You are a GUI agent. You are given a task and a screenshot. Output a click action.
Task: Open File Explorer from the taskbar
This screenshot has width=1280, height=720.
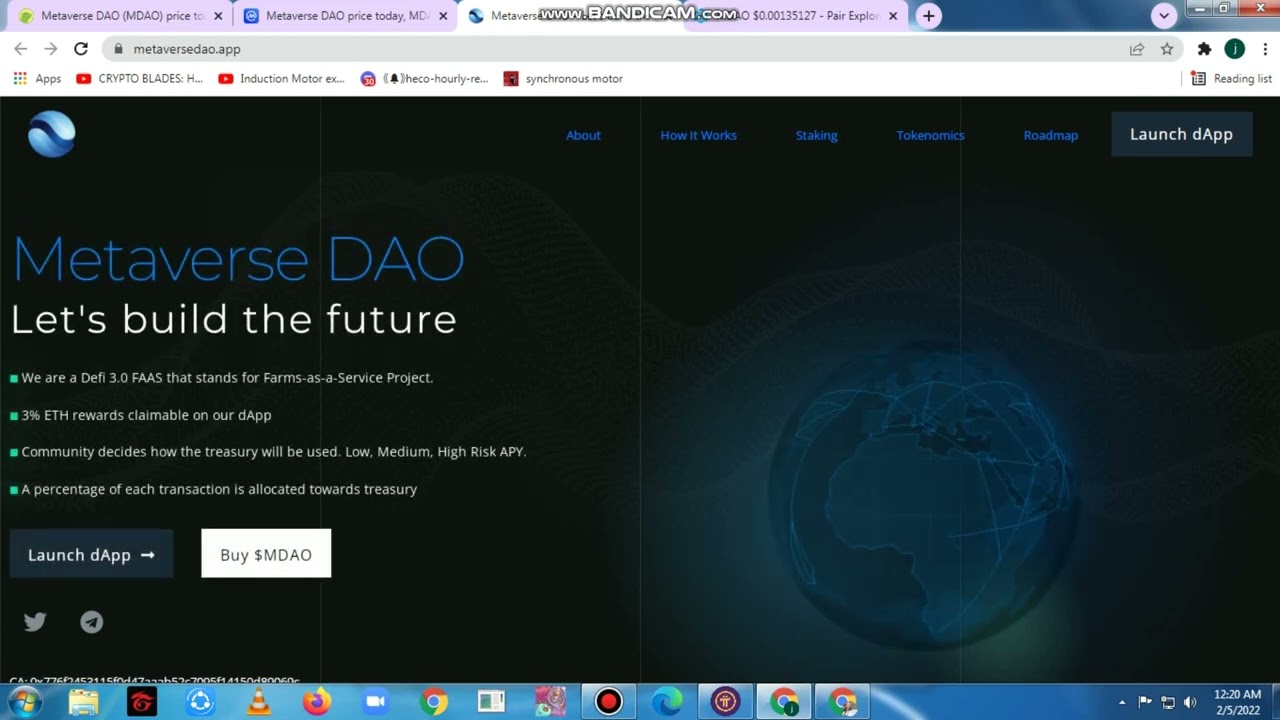[84, 702]
